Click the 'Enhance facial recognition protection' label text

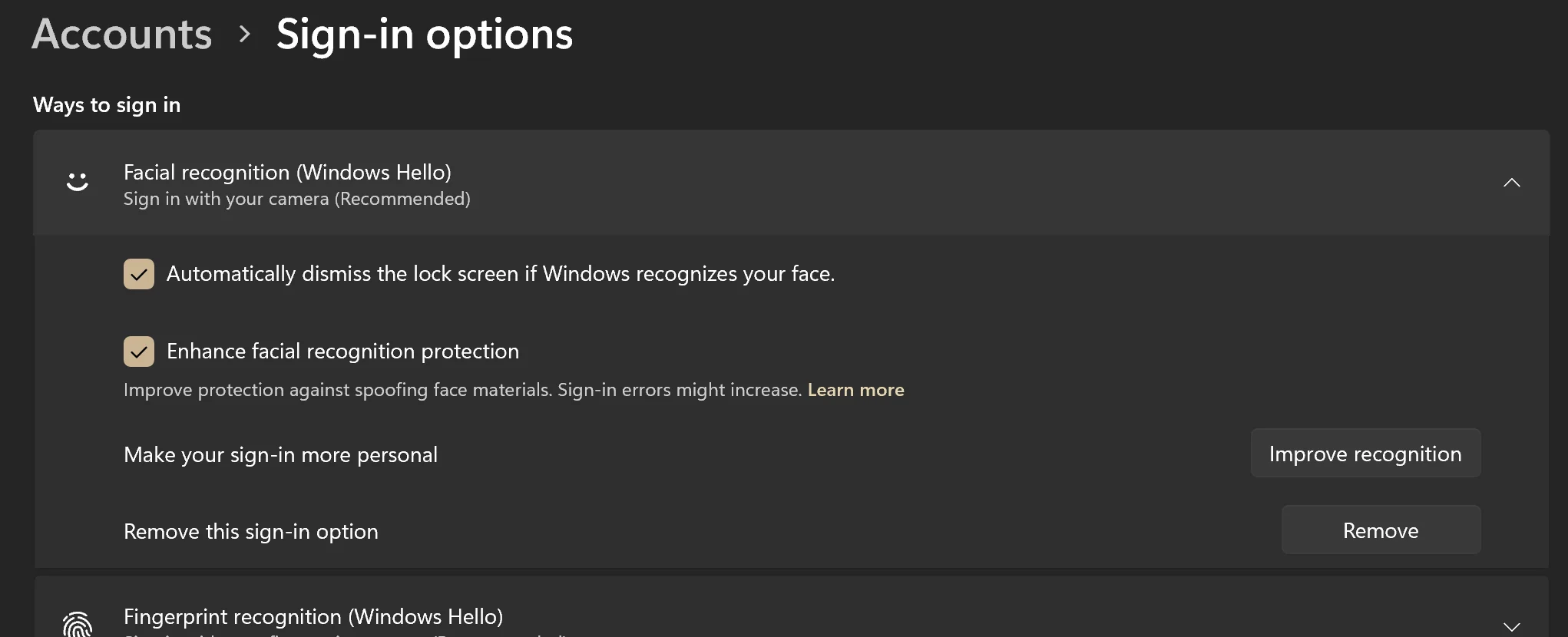click(x=342, y=352)
